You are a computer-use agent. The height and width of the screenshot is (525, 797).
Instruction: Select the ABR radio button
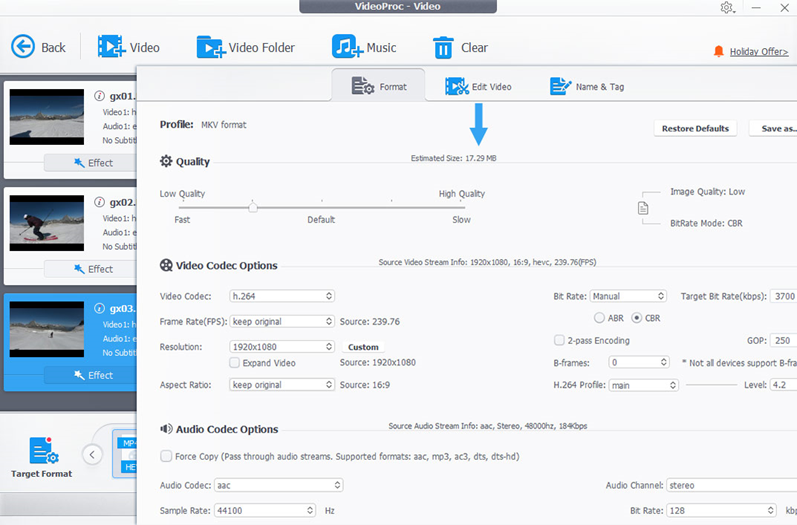[x=599, y=318]
